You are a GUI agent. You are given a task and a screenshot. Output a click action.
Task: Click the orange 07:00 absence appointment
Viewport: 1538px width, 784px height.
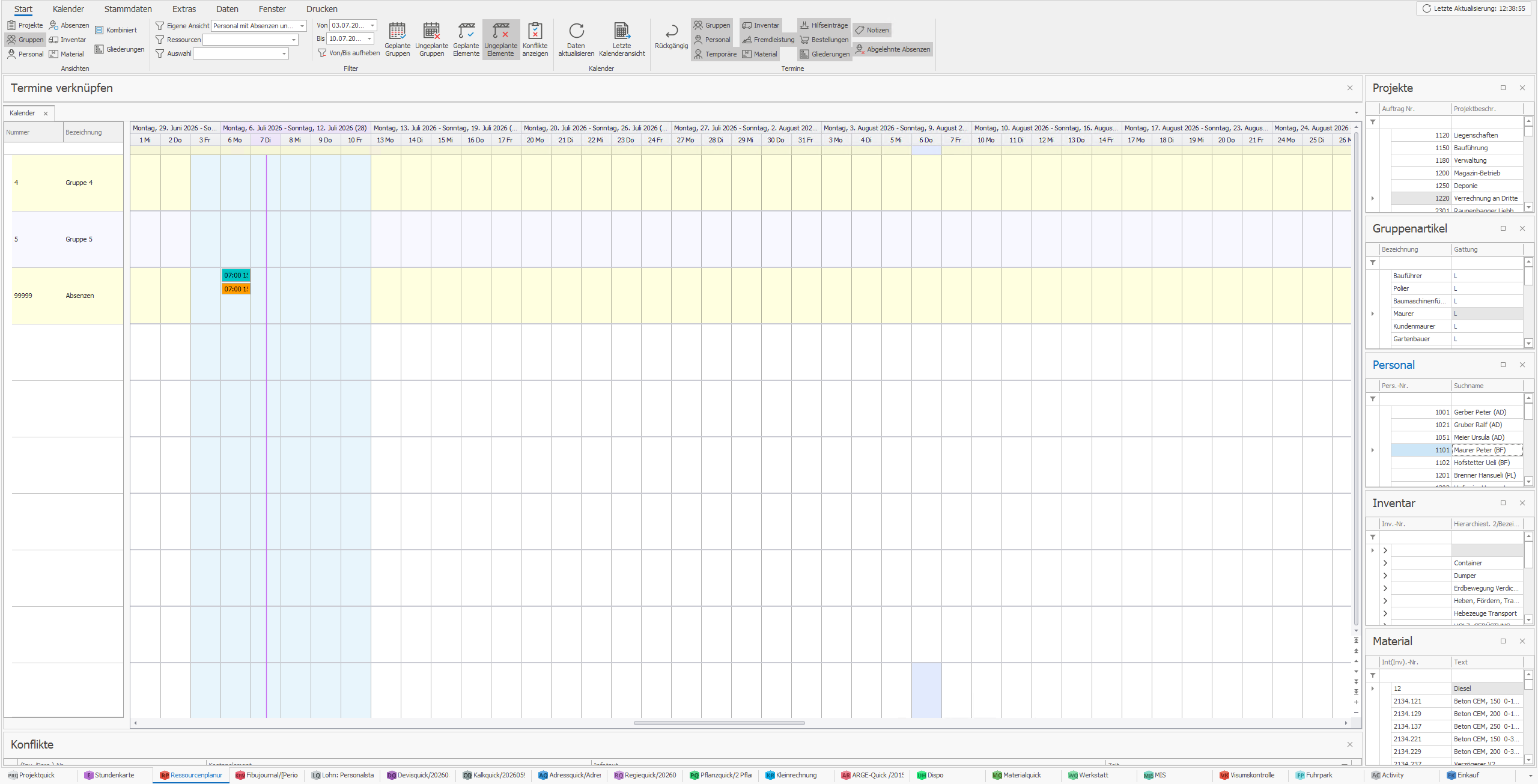pyautogui.click(x=236, y=289)
